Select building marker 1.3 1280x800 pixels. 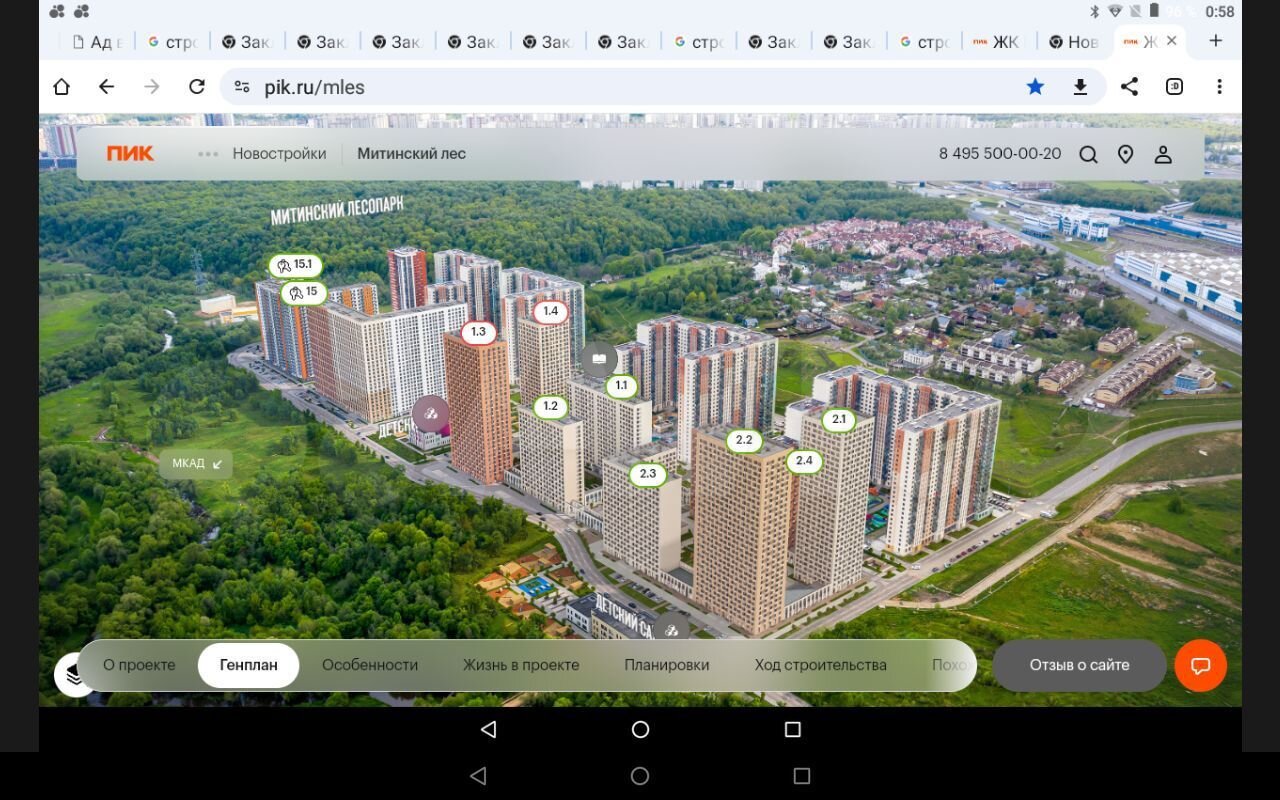coord(478,332)
